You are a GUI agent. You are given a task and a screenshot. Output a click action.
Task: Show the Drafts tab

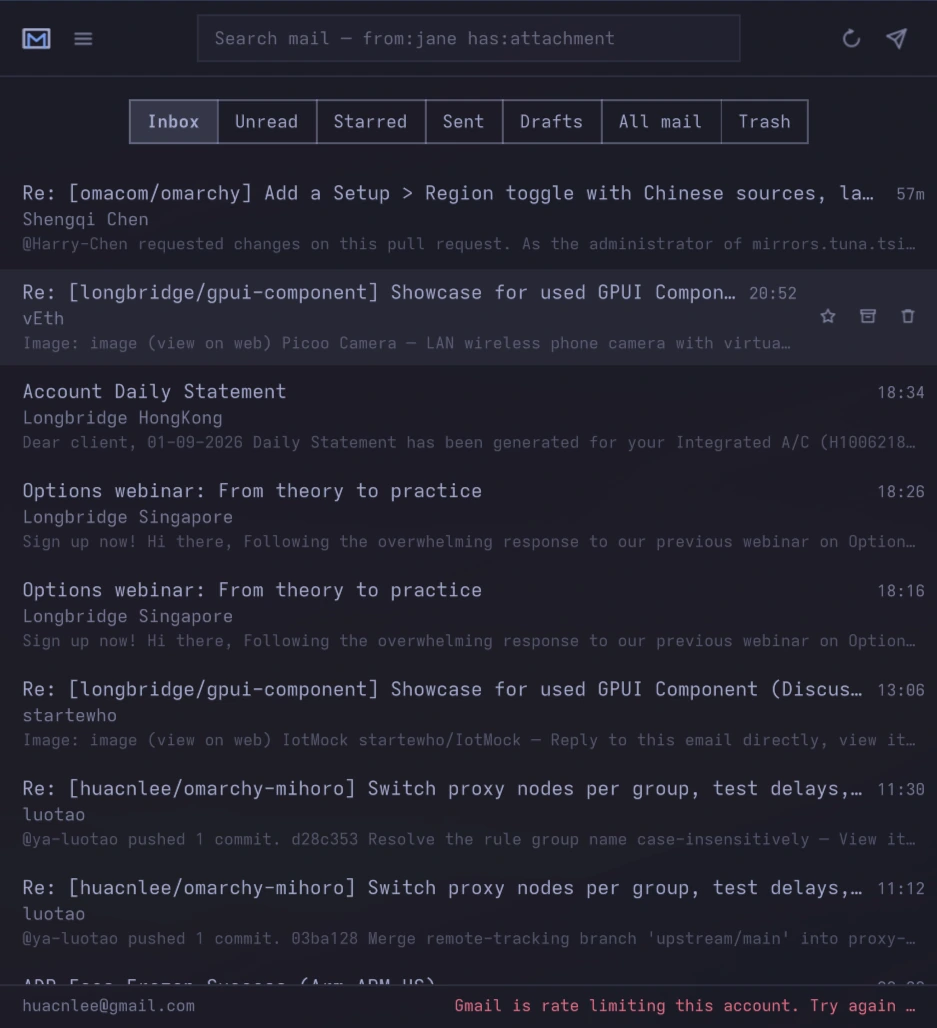pyautogui.click(x=551, y=122)
